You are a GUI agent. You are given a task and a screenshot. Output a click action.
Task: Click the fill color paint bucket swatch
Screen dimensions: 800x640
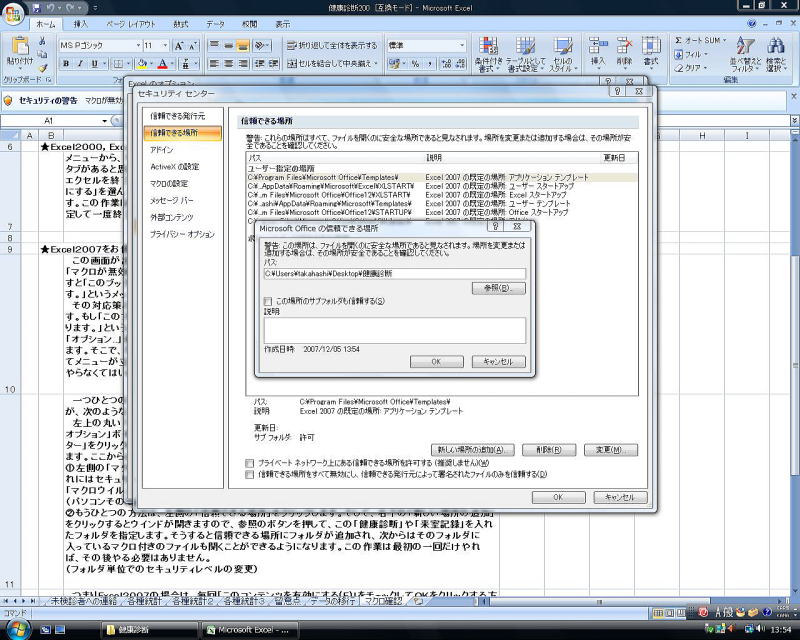142,64
